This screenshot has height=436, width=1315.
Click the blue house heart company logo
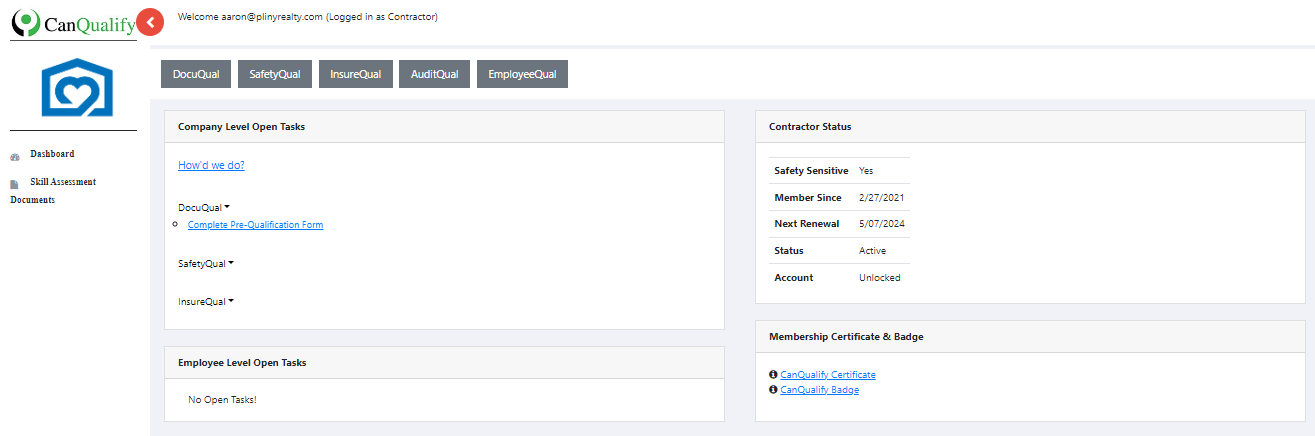(x=78, y=89)
